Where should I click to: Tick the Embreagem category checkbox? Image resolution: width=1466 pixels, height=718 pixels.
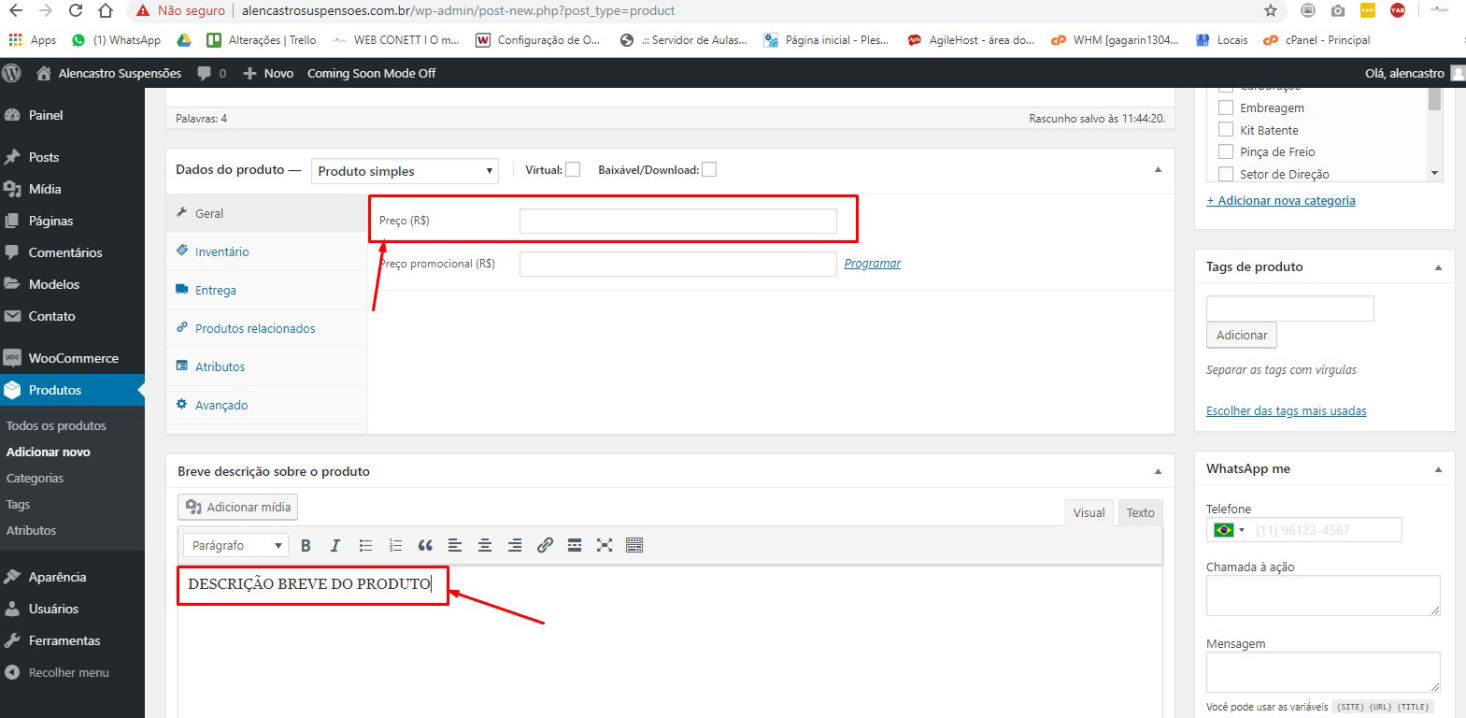point(1225,108)
